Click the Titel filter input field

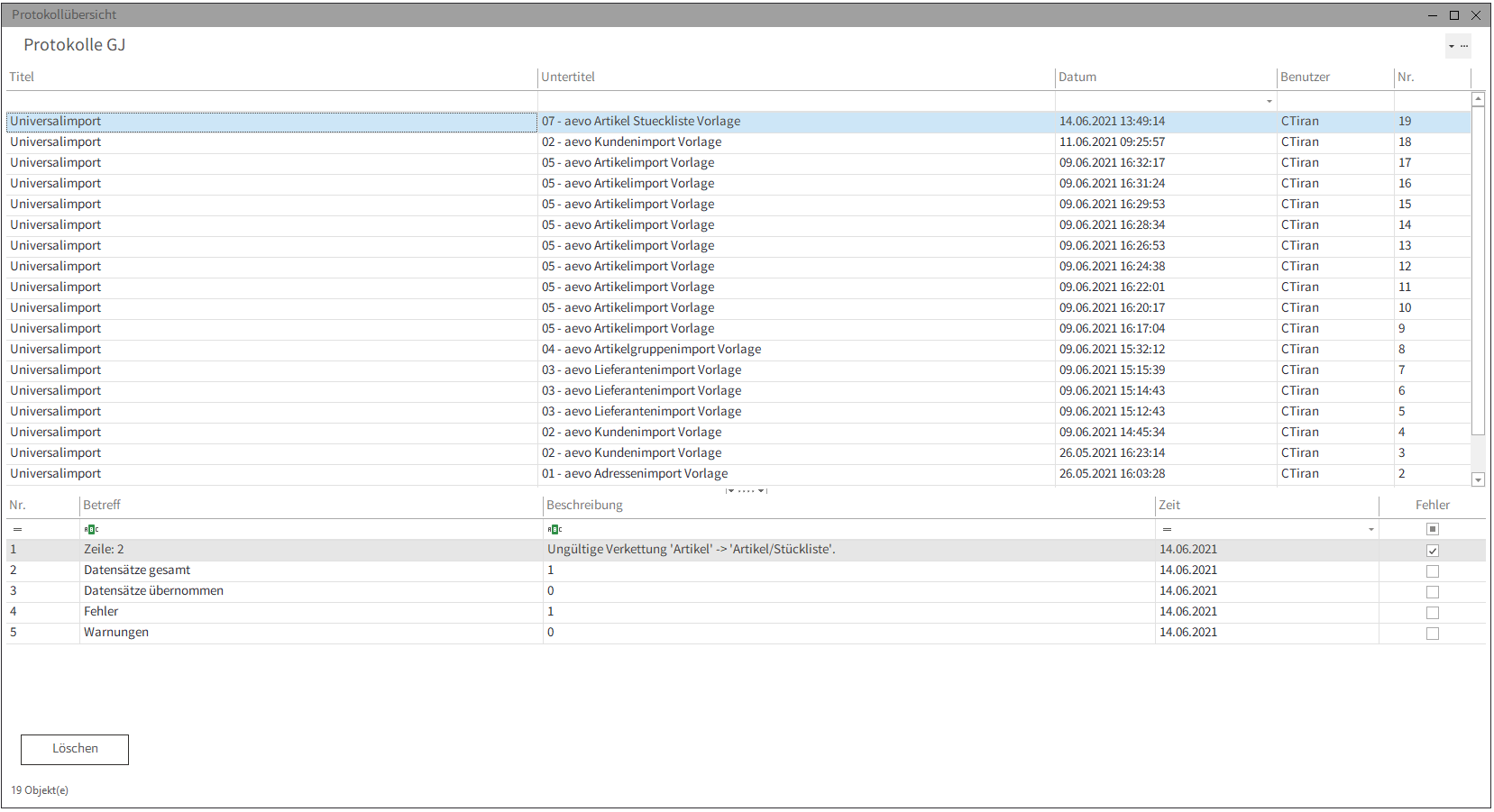tap(271, 101)
